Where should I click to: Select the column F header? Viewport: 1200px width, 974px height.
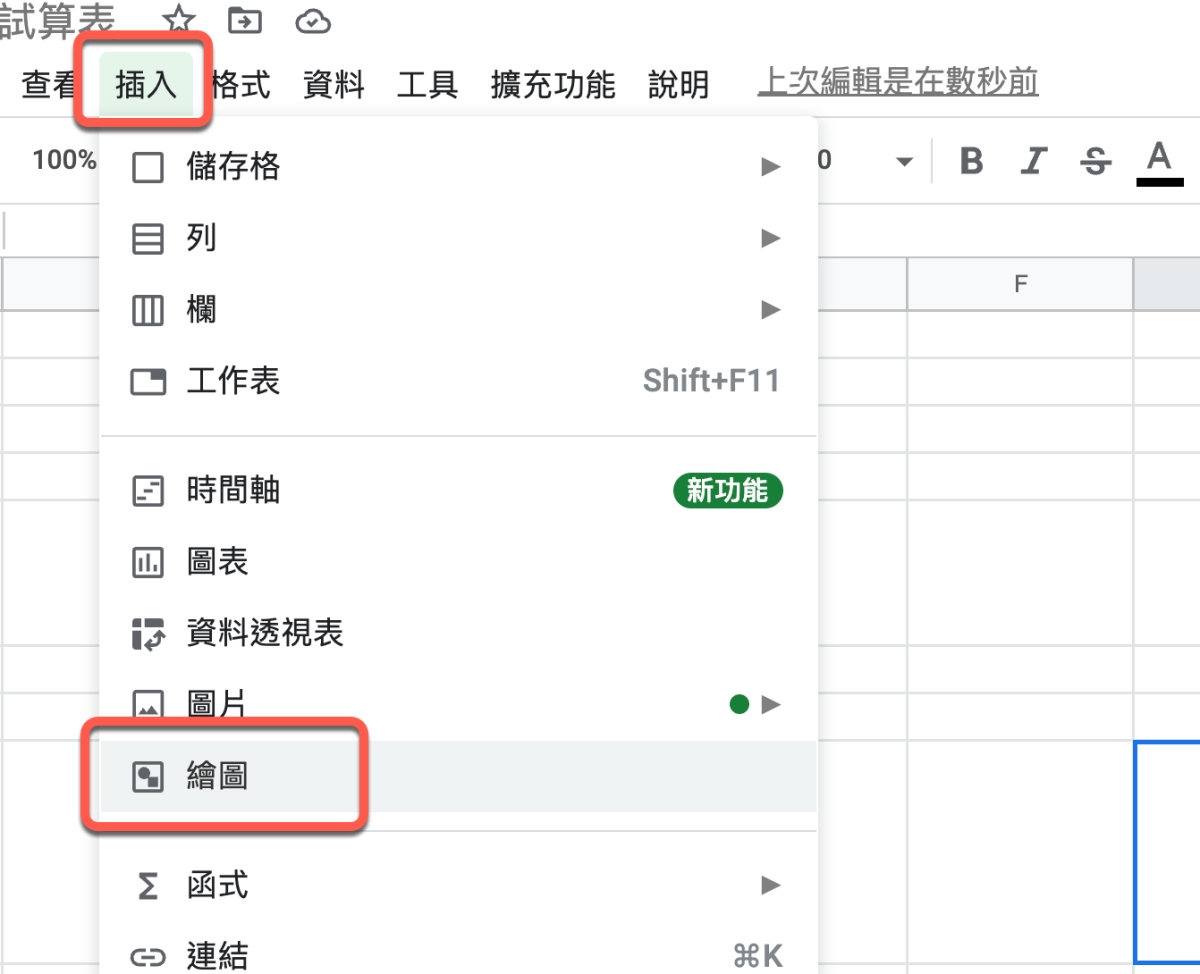tap(1020, 285)
